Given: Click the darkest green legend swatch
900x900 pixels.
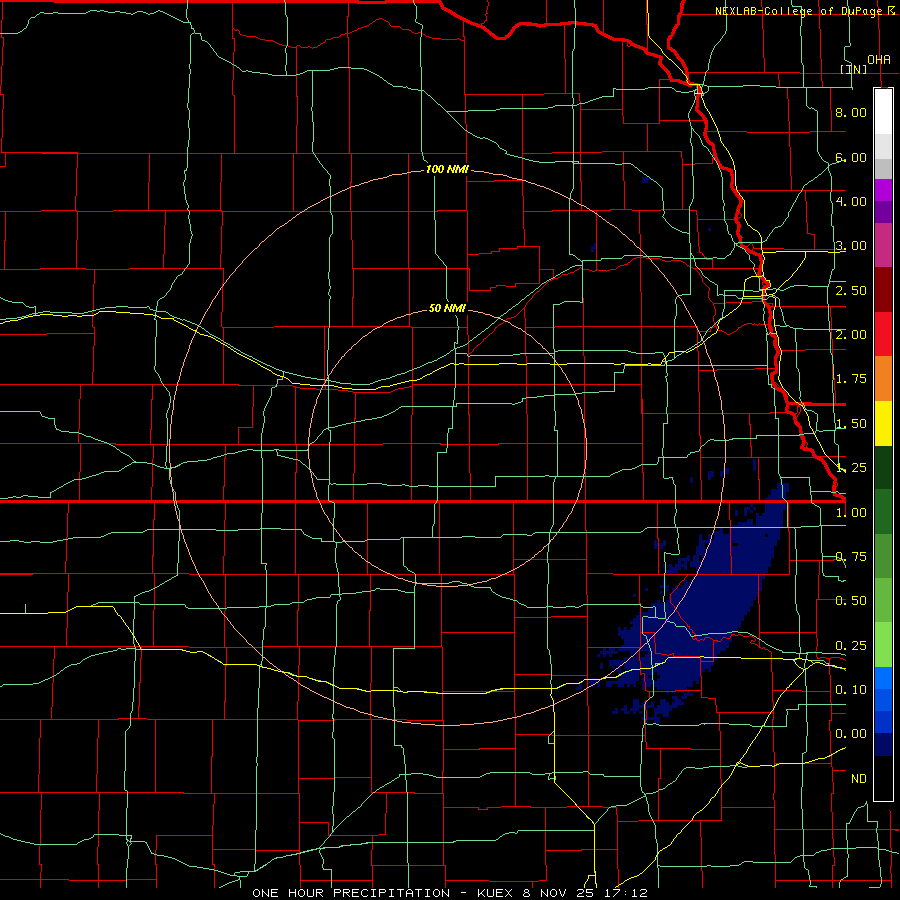Looking at the screenshot, I should click(x=883, y=468).
